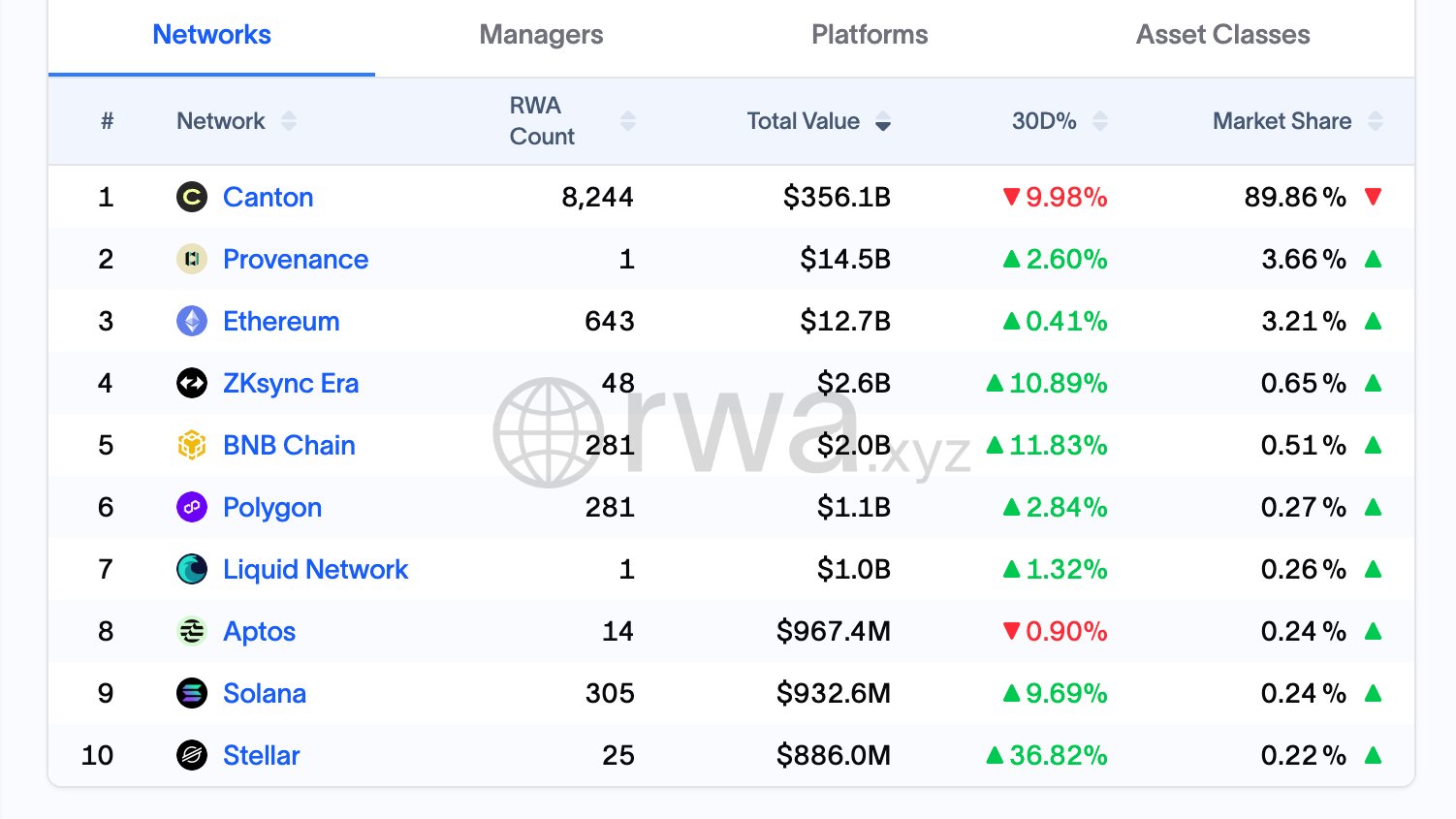The height and width of the screenshot is (819, 1456).
Task: Click the Solana logo icon
Action: point(192,694)
